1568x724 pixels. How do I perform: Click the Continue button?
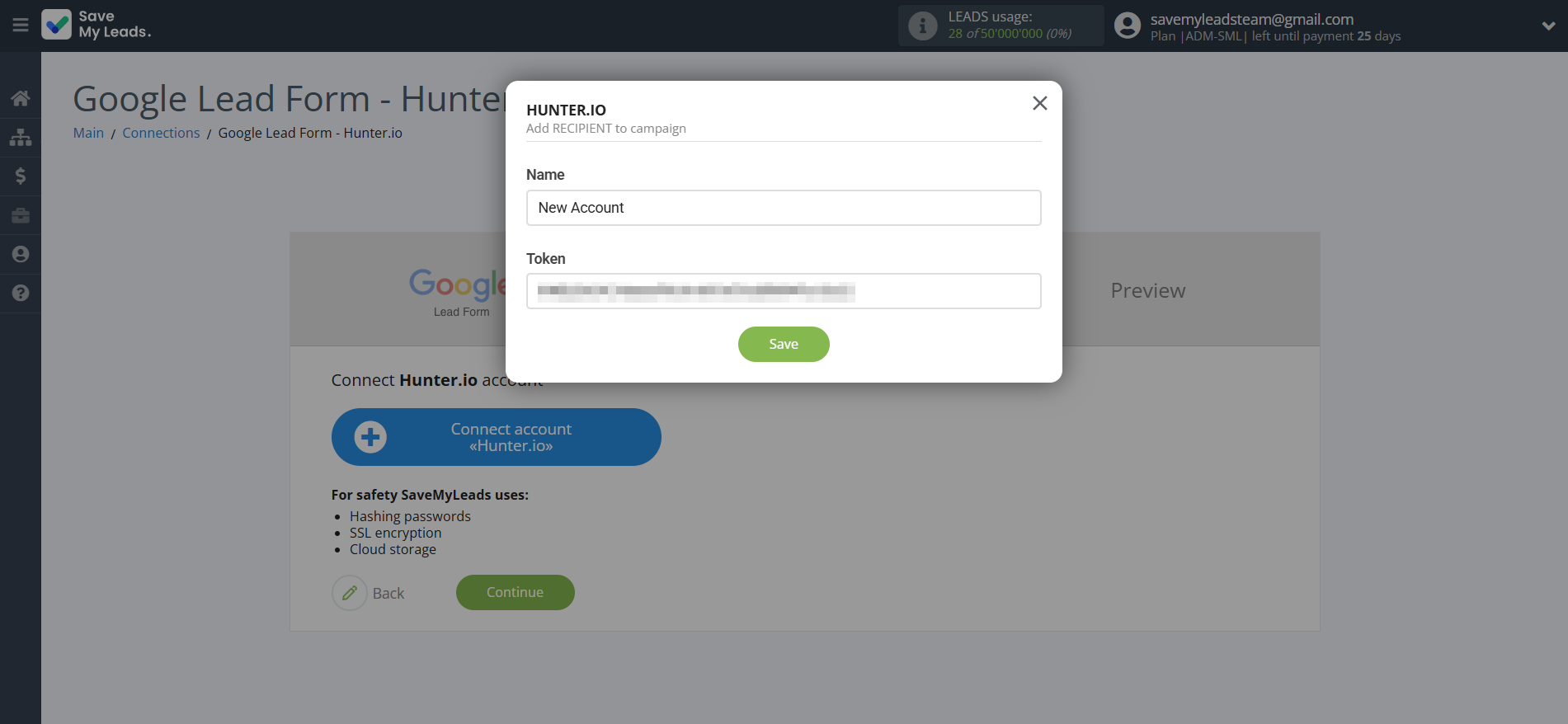click(516, 592)
